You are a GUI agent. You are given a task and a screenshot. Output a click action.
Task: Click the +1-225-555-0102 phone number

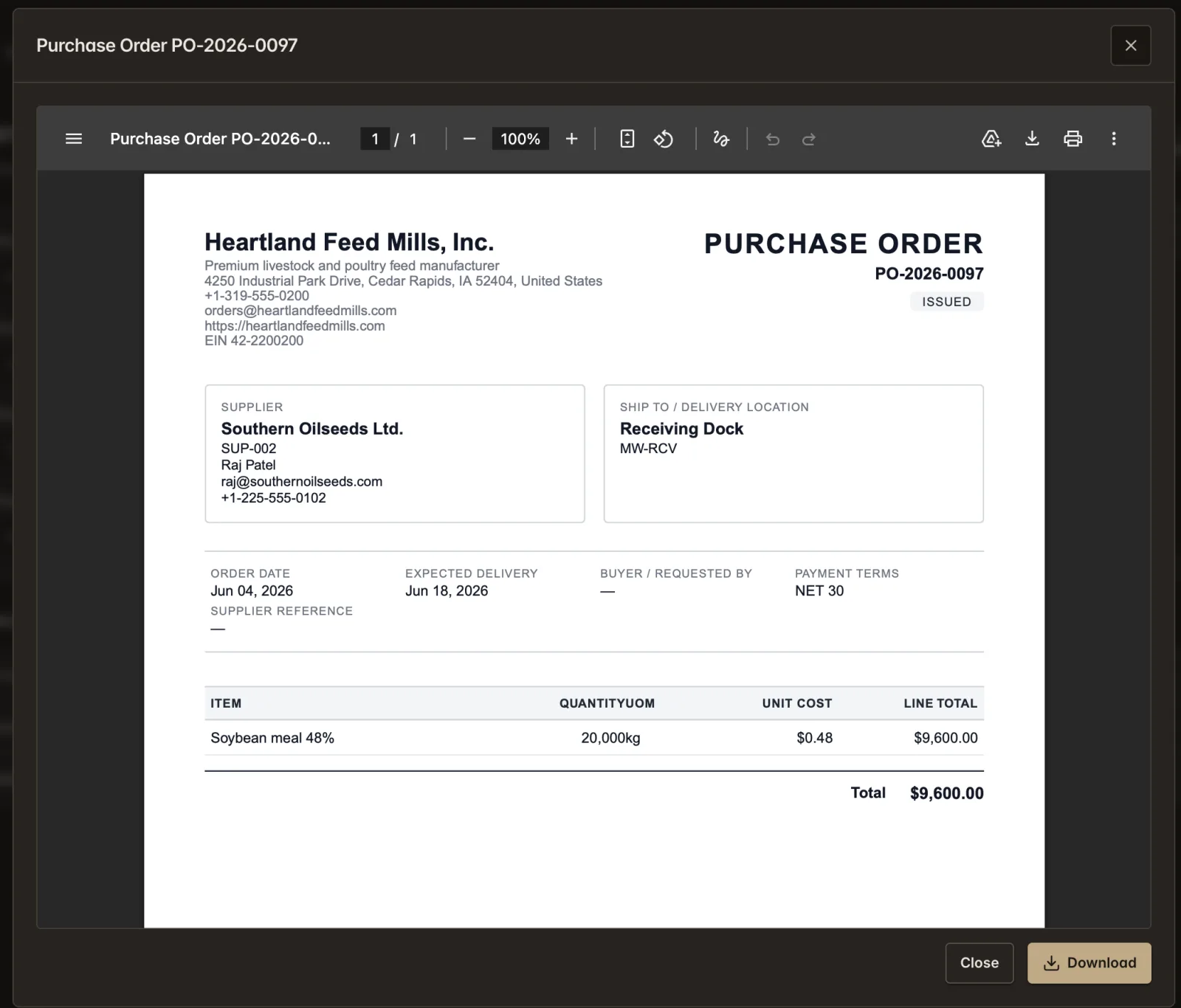point(273,498)
